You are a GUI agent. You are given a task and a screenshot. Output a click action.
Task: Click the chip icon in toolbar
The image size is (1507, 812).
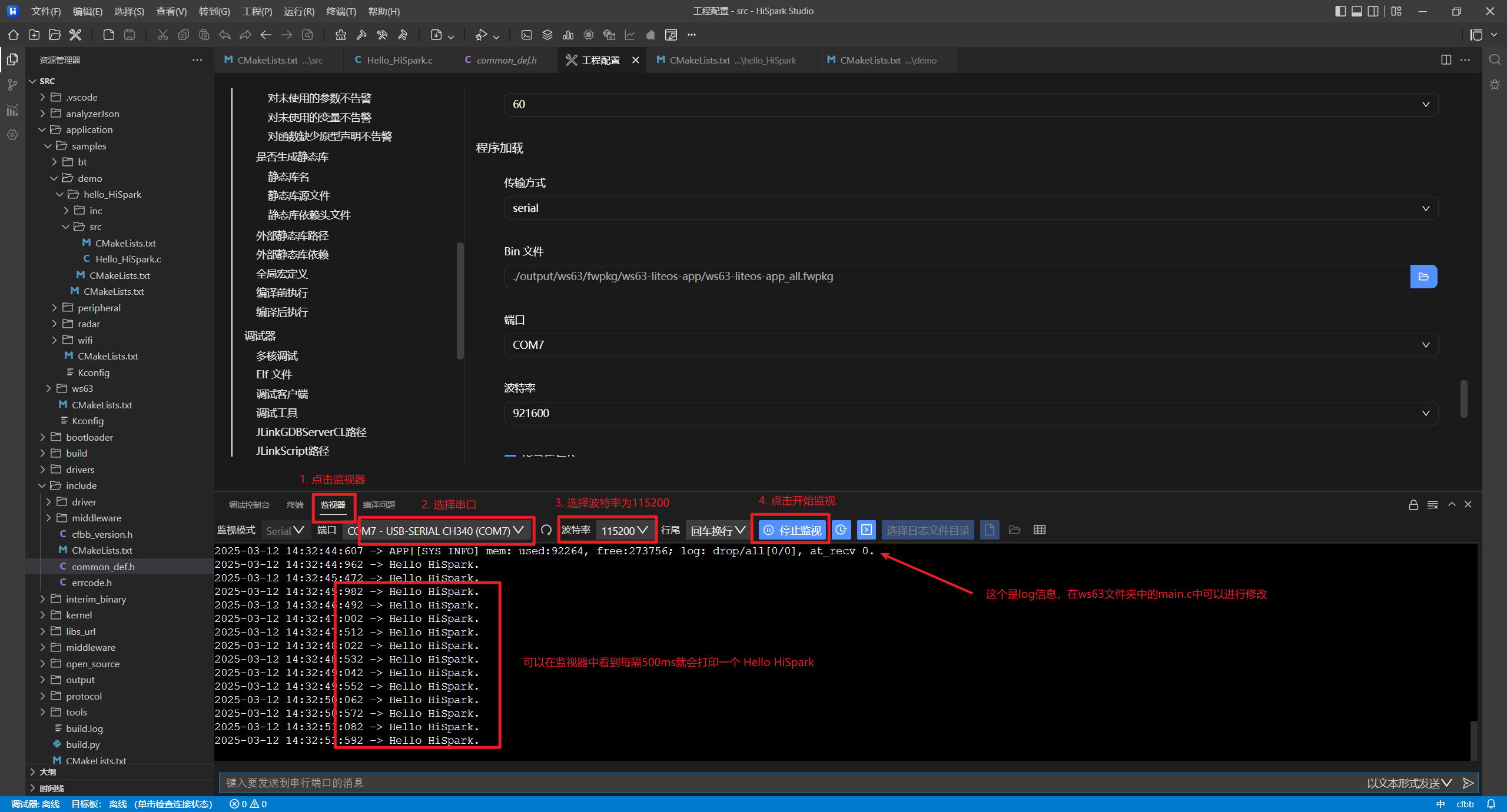click(x=589, y=35)
